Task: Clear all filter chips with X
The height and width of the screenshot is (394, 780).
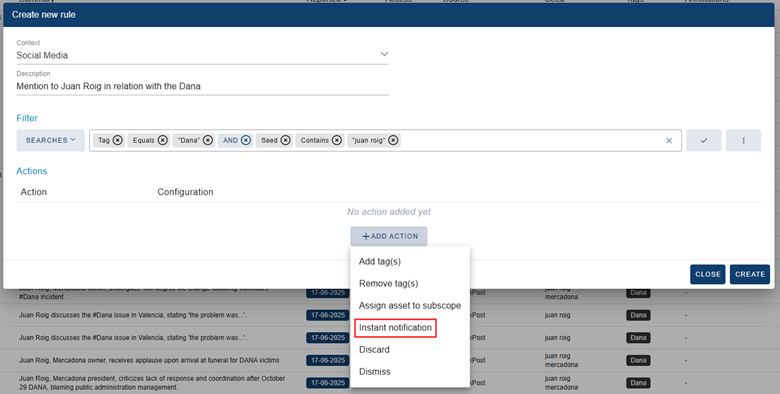Action: tap(669, 140)
